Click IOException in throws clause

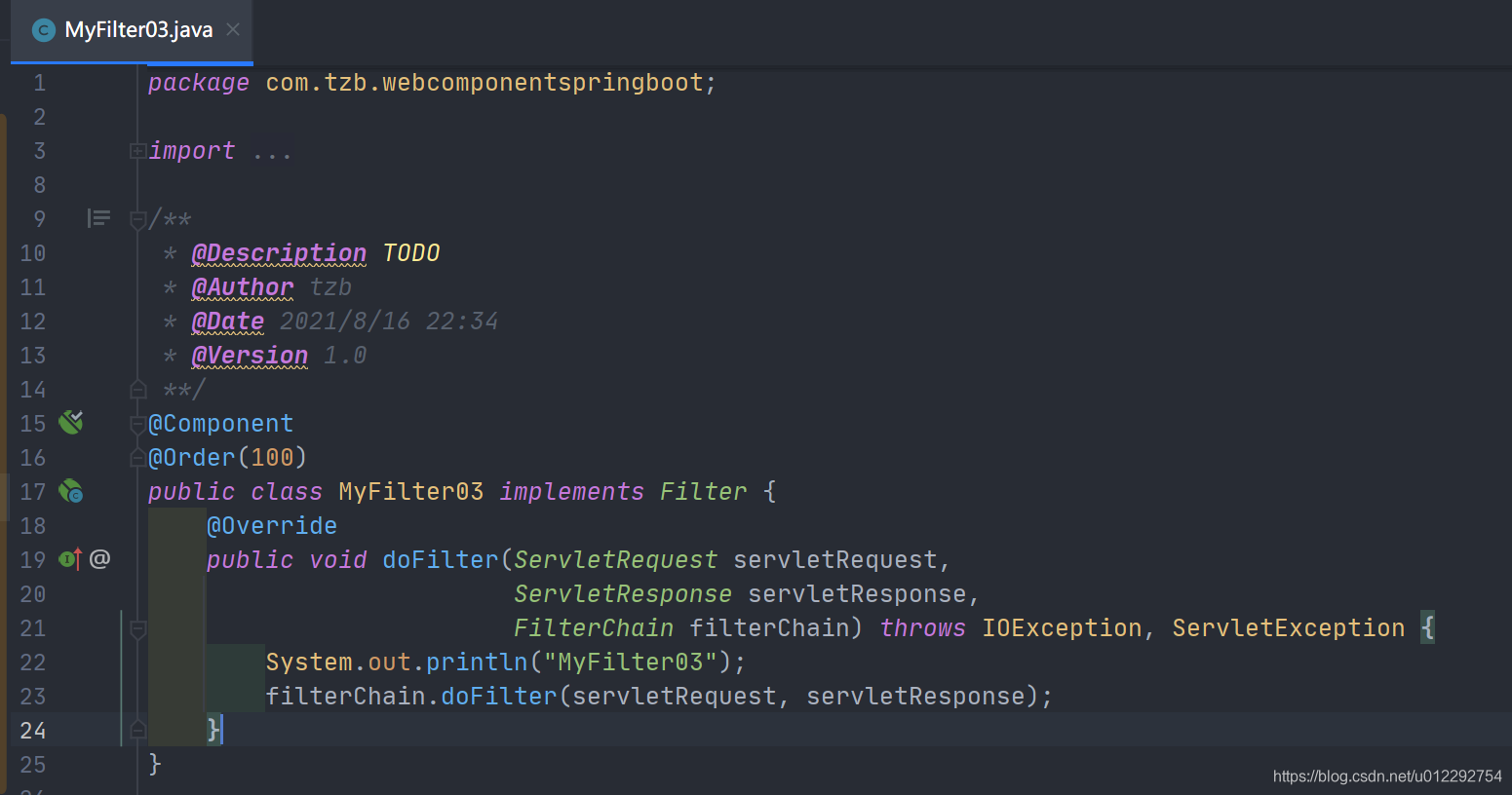point(1062,628)
